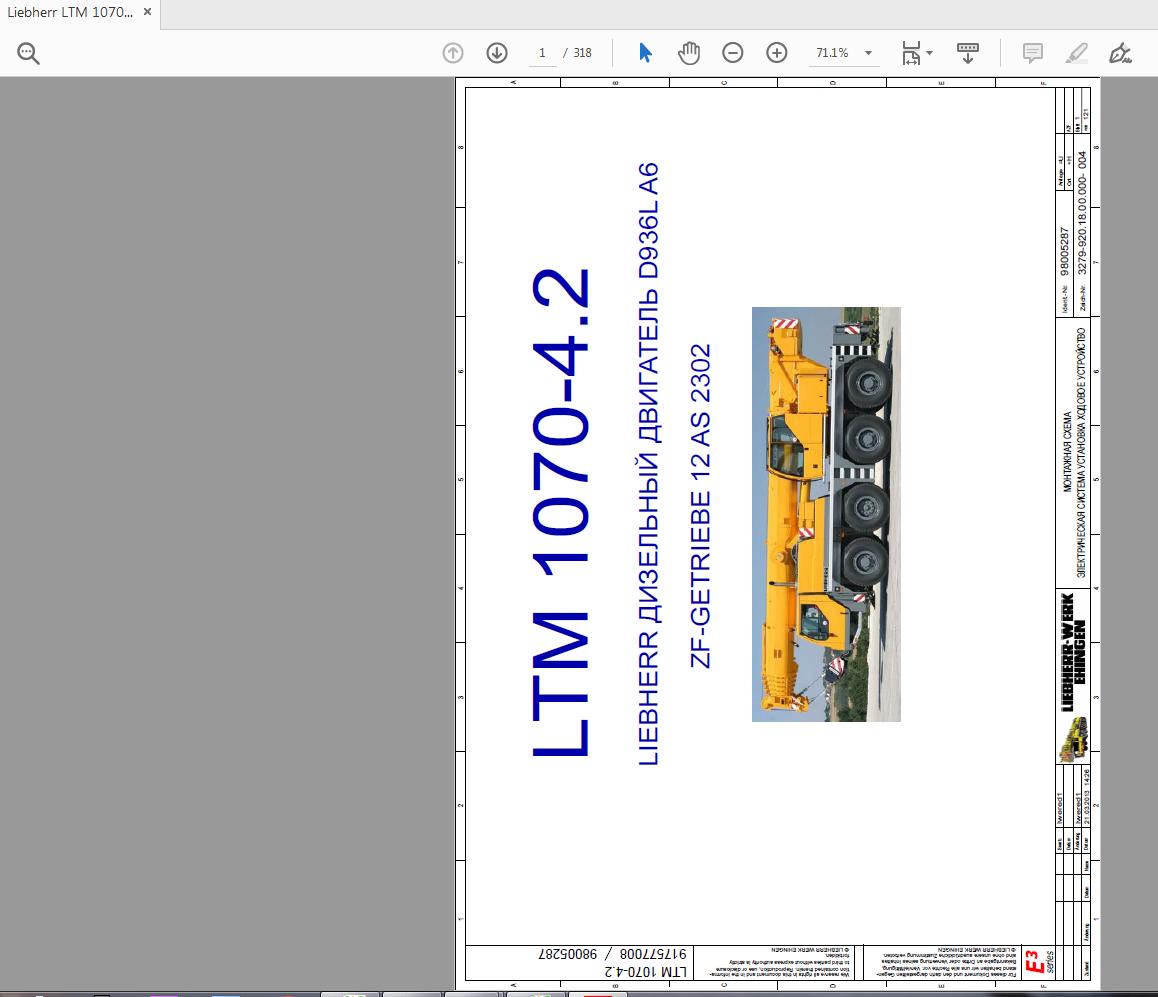Screen dimensions: 1158x997
Task: Click the 71.1% zoom value field
Action: click(x=832, y=53)
